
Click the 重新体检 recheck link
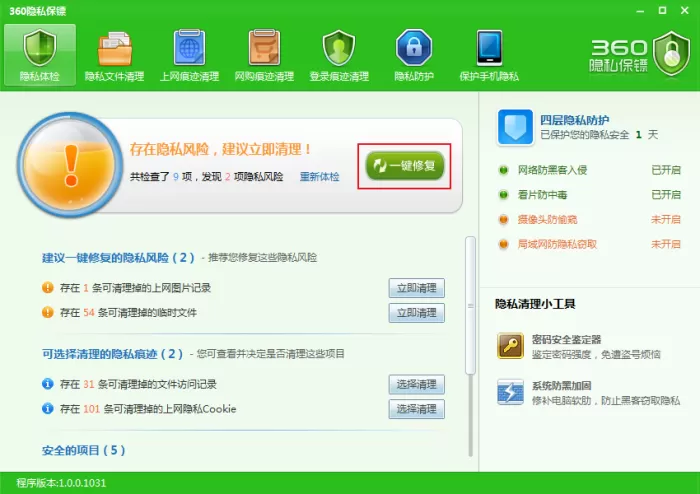pyautogui.click(x=319, y=177)
